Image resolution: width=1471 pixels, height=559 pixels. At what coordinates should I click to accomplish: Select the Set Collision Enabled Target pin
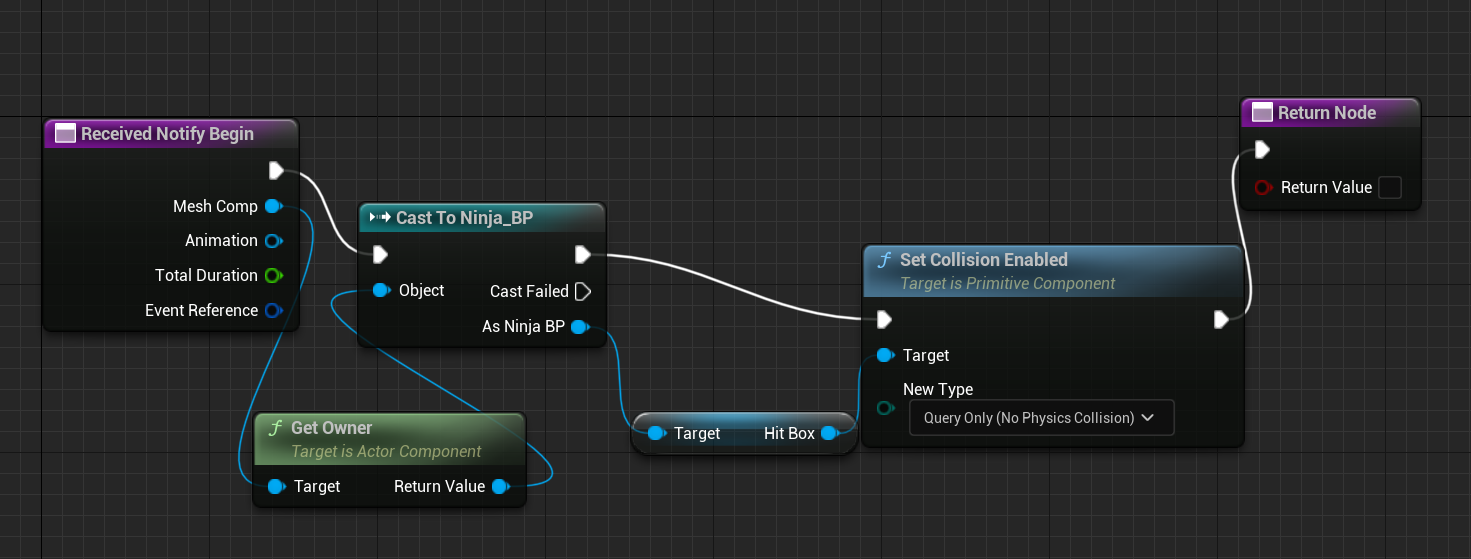click(x=885, y=355)
